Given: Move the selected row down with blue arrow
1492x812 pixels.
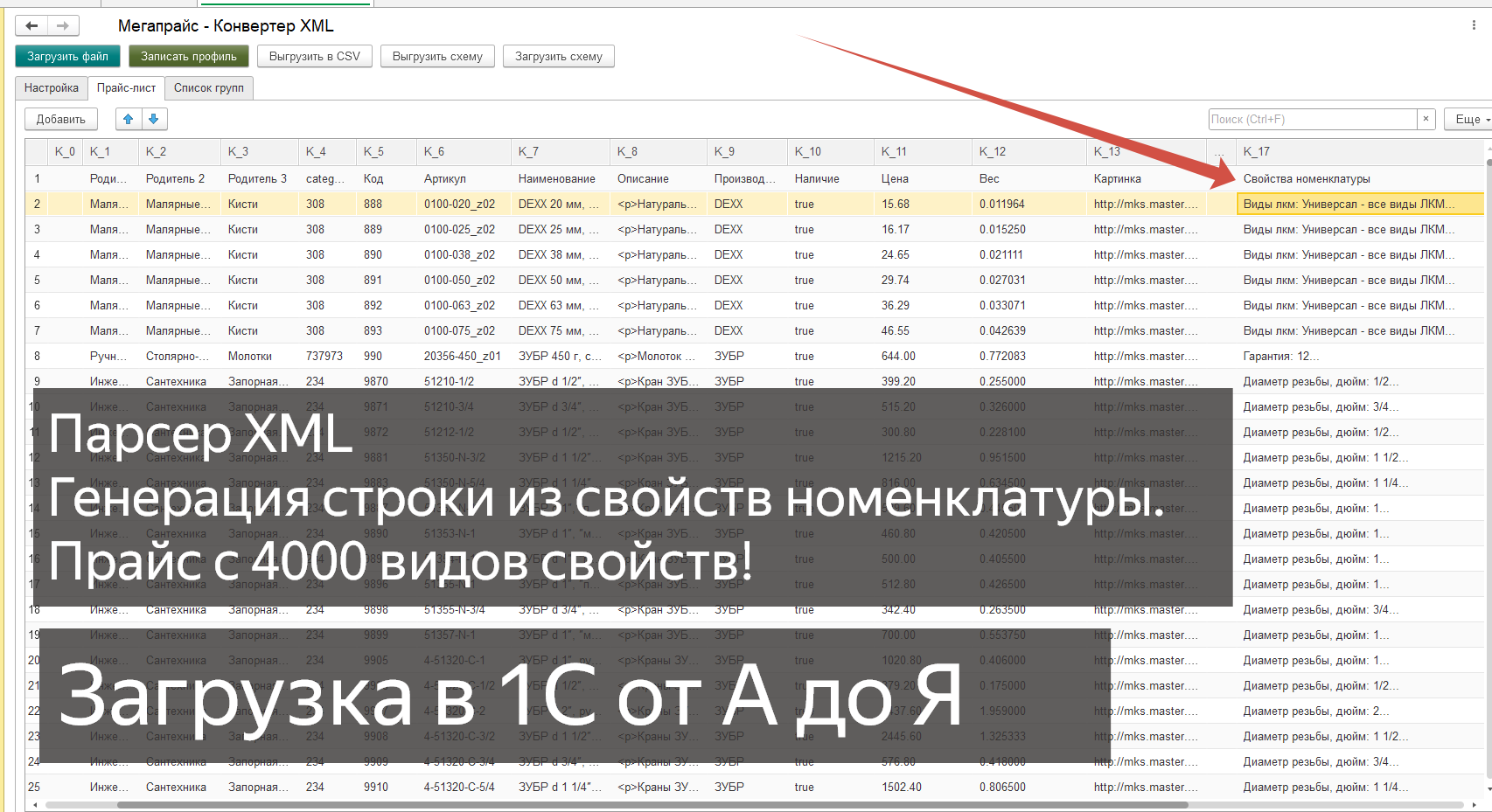Looking at the screenshot, I should click(154, 119).
